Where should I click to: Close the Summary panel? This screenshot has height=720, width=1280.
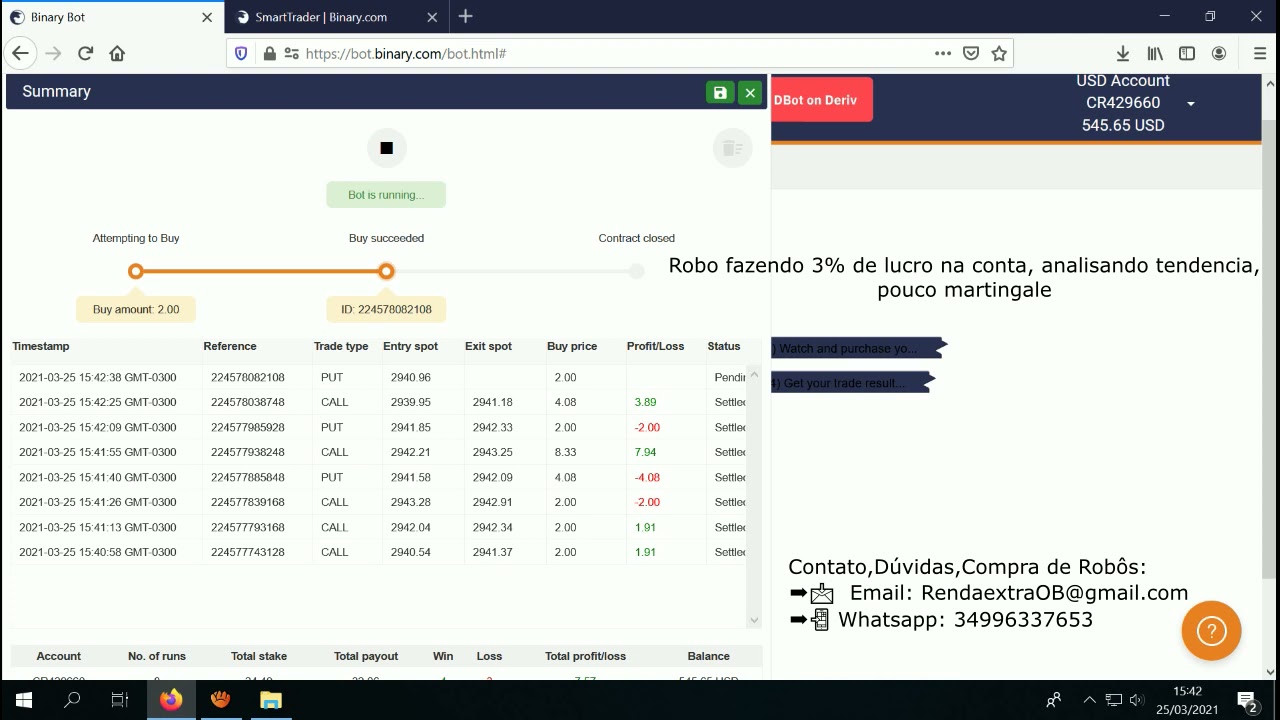pyautogui.click(x=750, y=92)
